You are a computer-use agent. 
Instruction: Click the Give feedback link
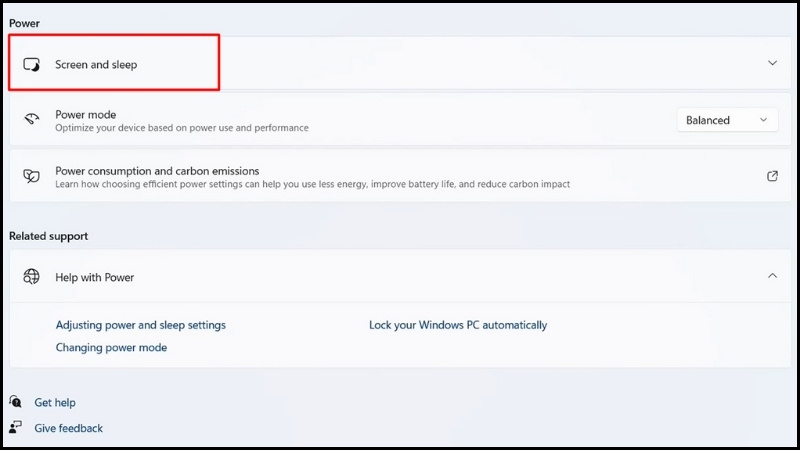(x=68, y=428)
